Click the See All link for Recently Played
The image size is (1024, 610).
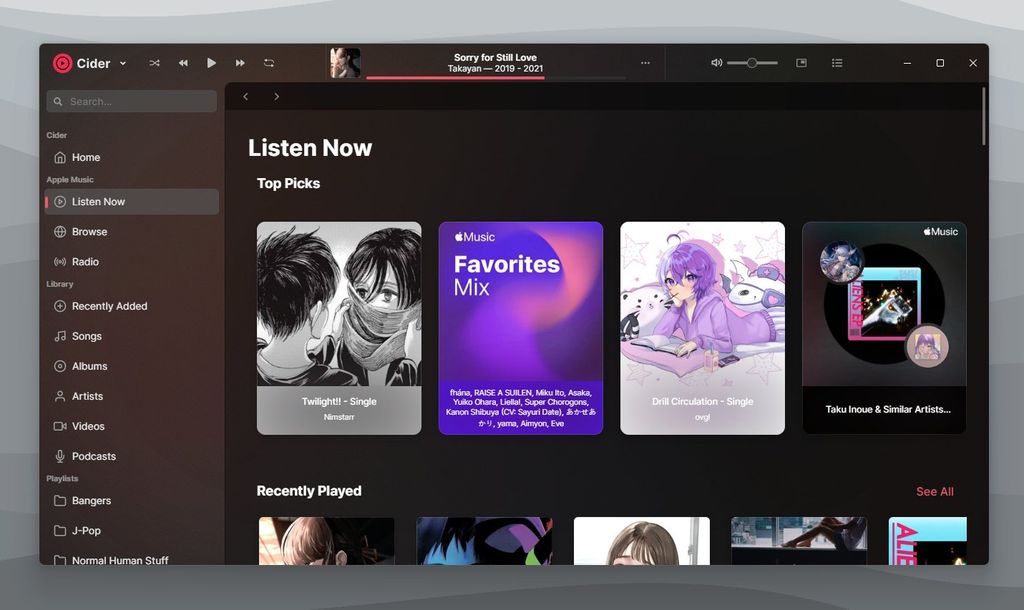pyautogui.click(x=934, y=491)
